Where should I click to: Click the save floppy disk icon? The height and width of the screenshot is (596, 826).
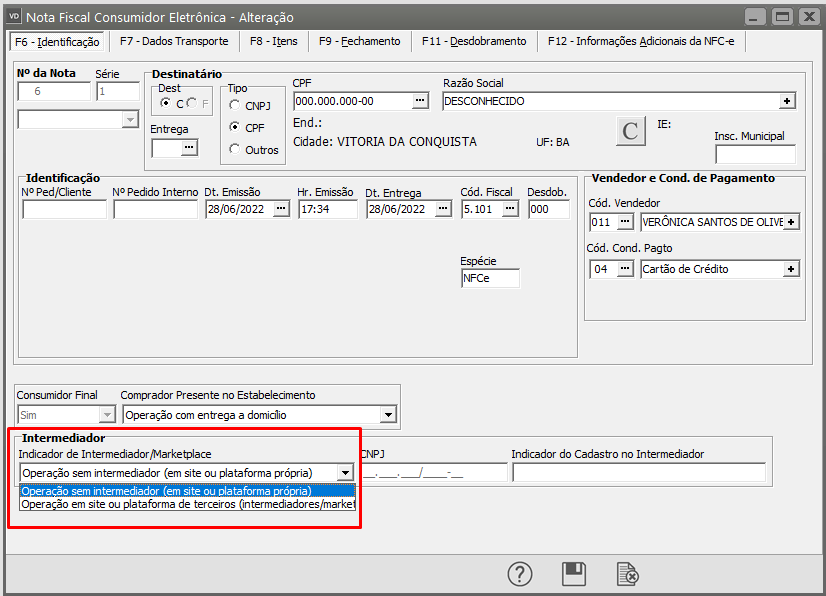tap(574, 574)
